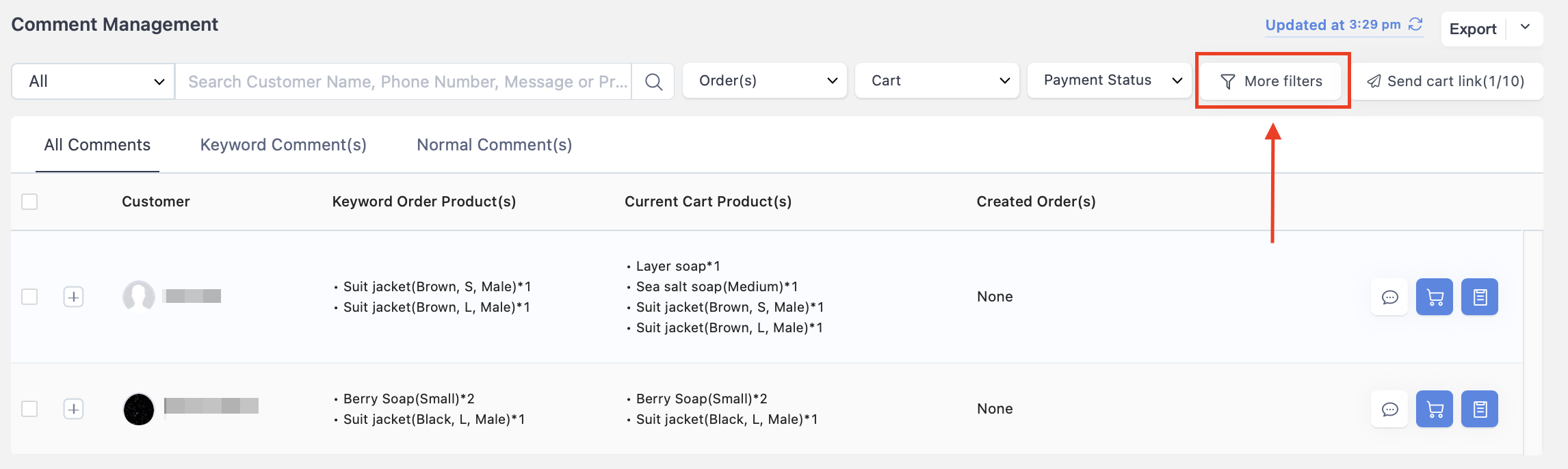Open message icon for Berry Soap row
The height and width of the screenshot is (469, 1568).
(x=1389, y=409)
